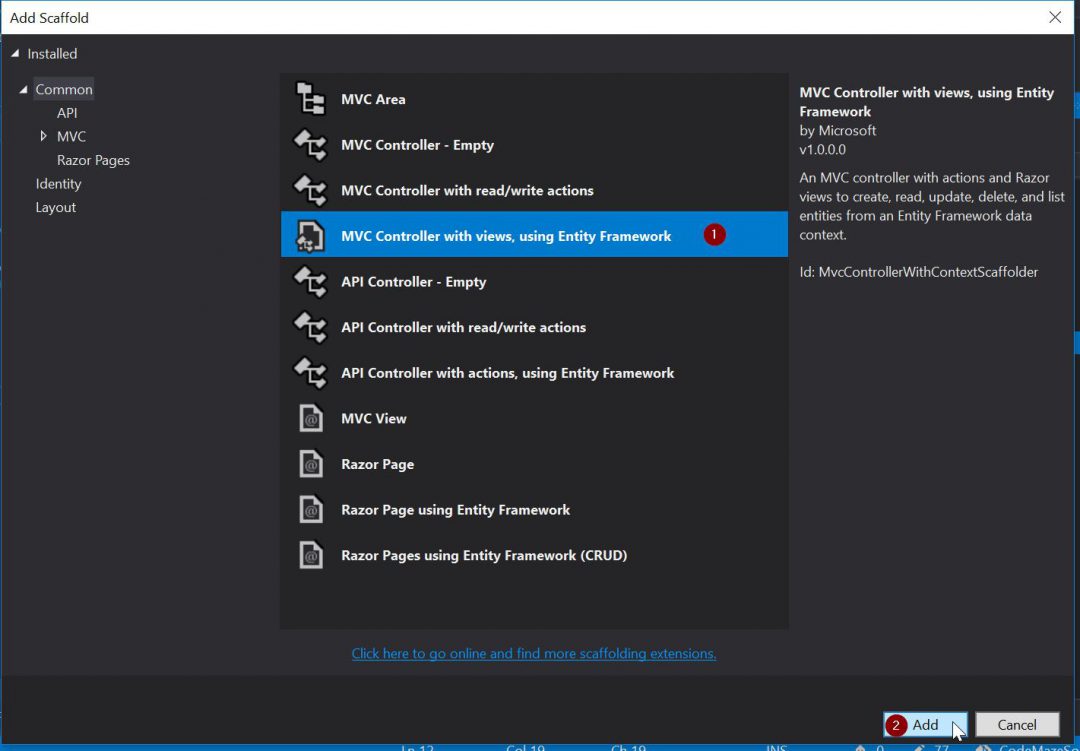Click the MVC View file icon

311,419
